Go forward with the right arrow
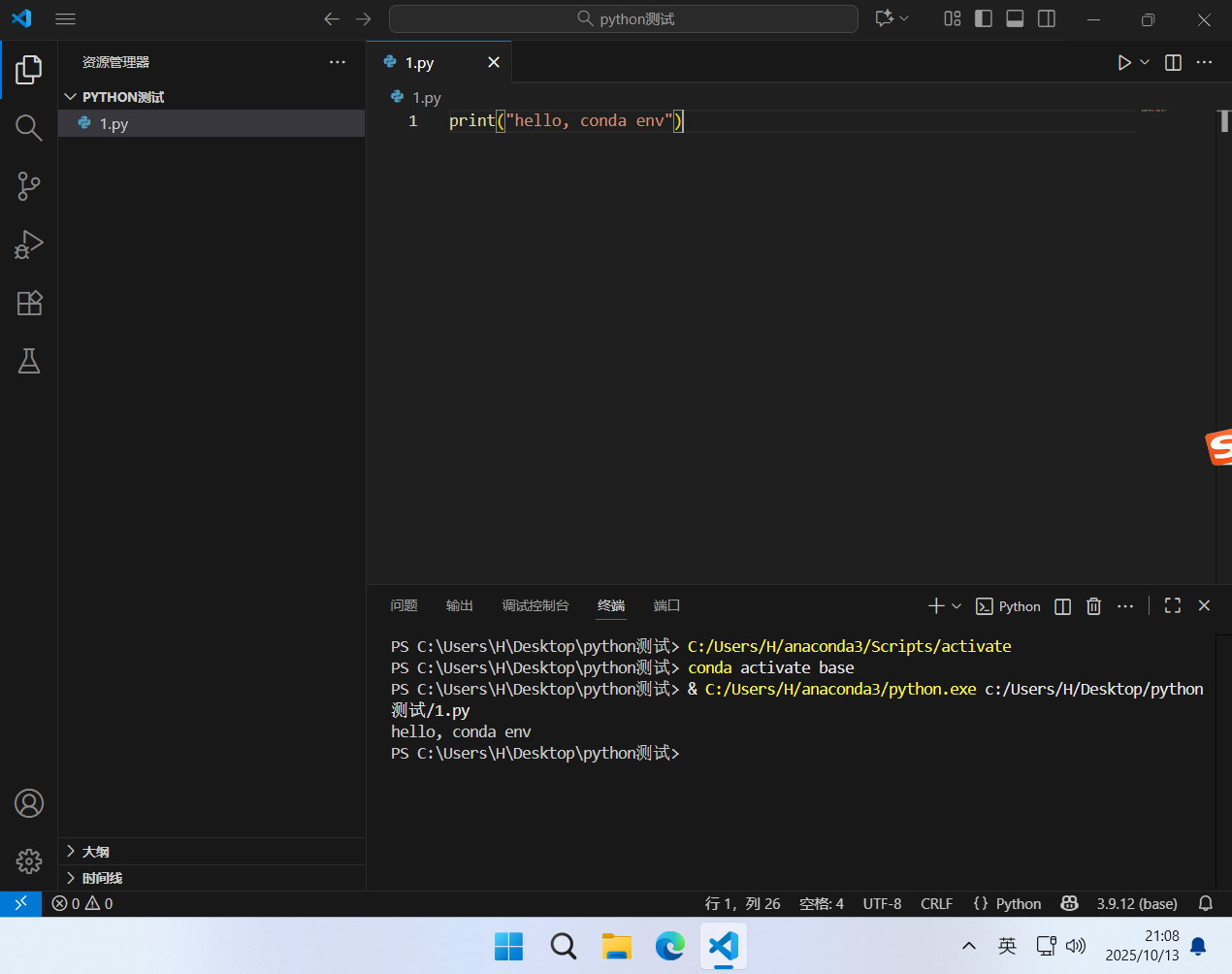 [x=364, y=18]
